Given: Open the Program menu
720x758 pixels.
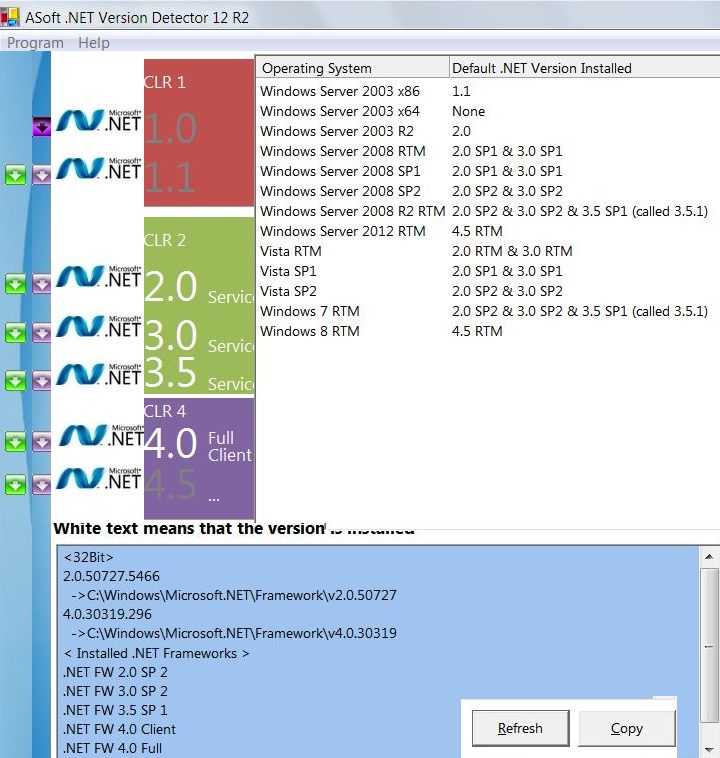Looking at the screenshot, I should 35,43.
